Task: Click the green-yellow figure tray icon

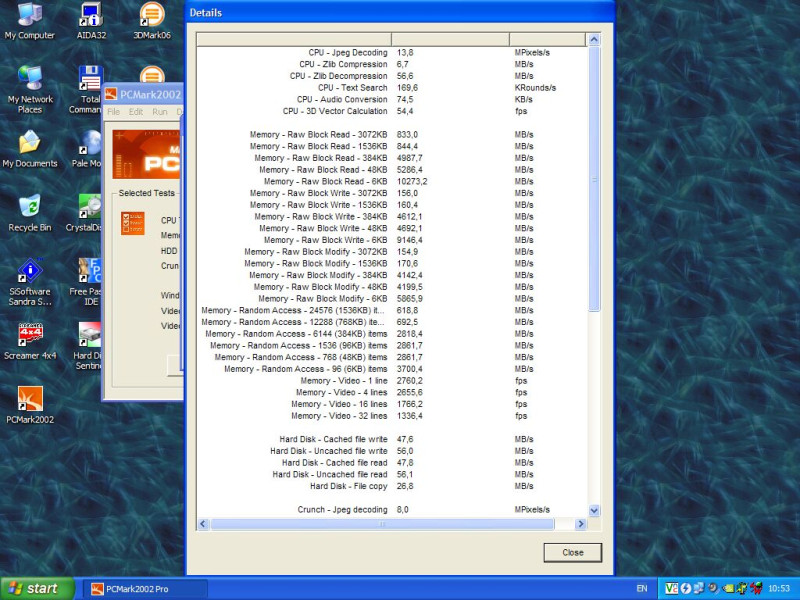Action: coord(741,588)
